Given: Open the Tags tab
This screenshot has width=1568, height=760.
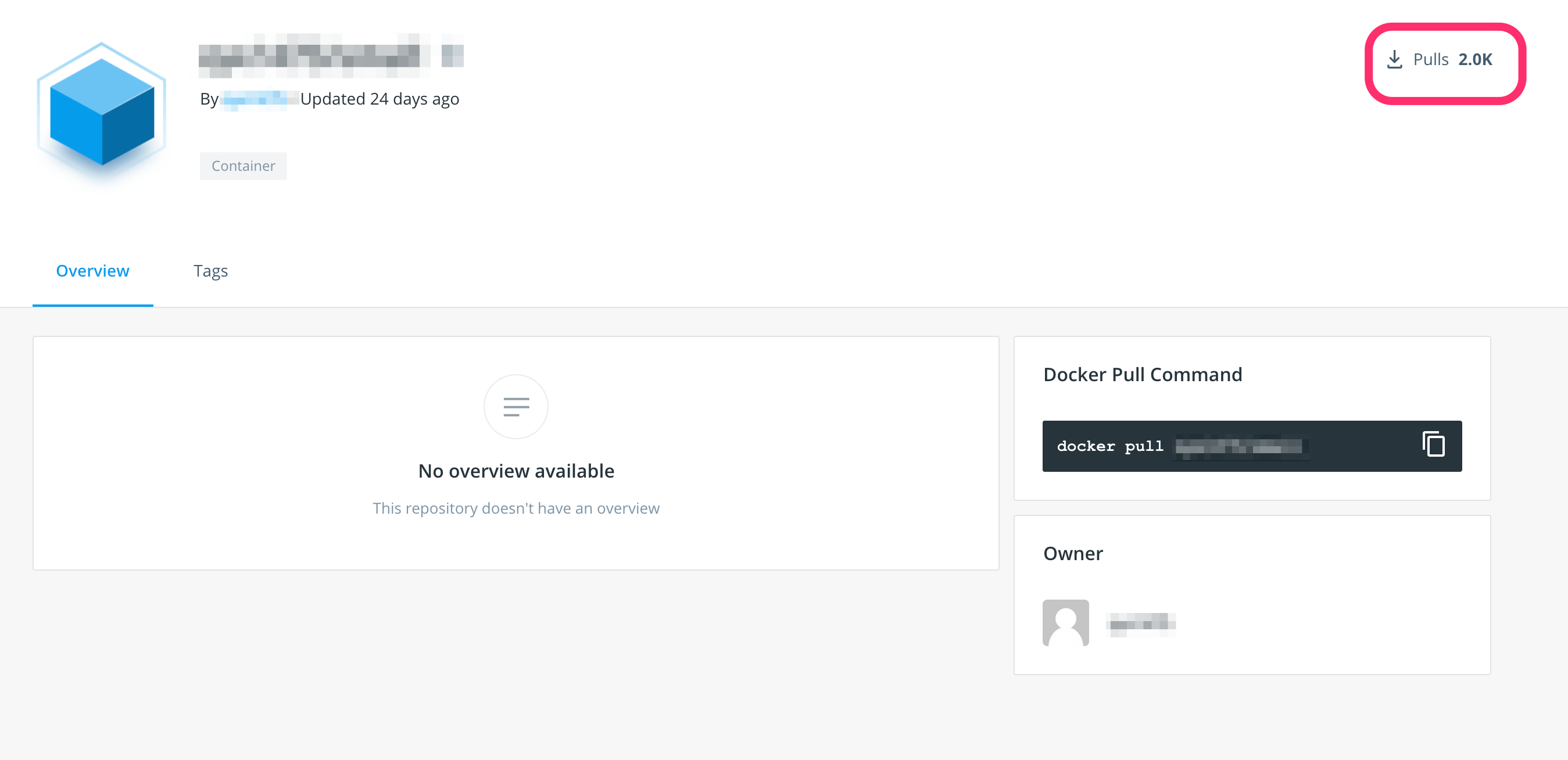Looking at the screenshot, I should pyautogui.click(x=210, y=271).
